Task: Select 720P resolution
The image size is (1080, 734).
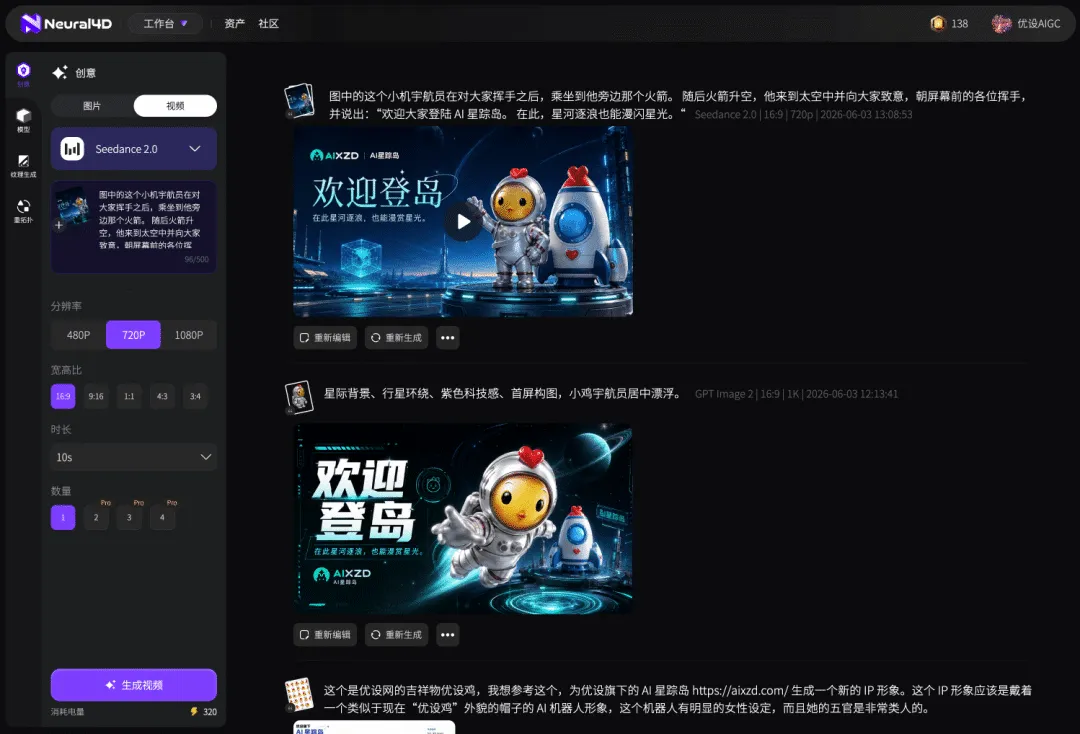Action: [134, 335]
